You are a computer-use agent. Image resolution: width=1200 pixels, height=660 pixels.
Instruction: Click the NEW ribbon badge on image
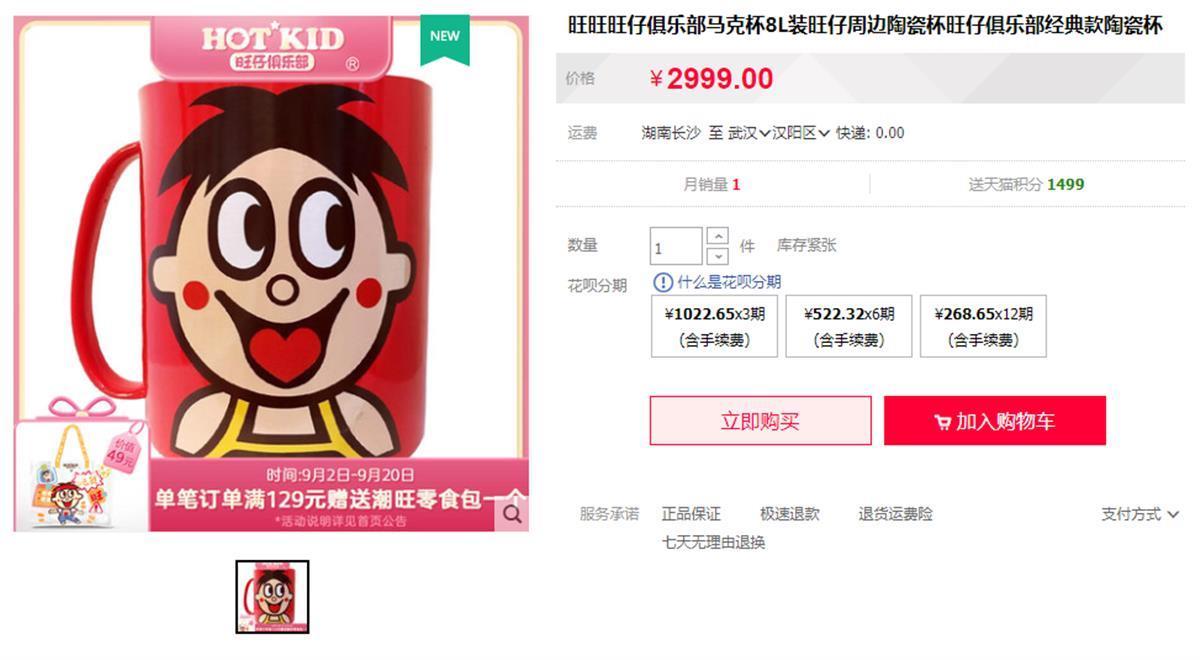[x=445, y=37]
